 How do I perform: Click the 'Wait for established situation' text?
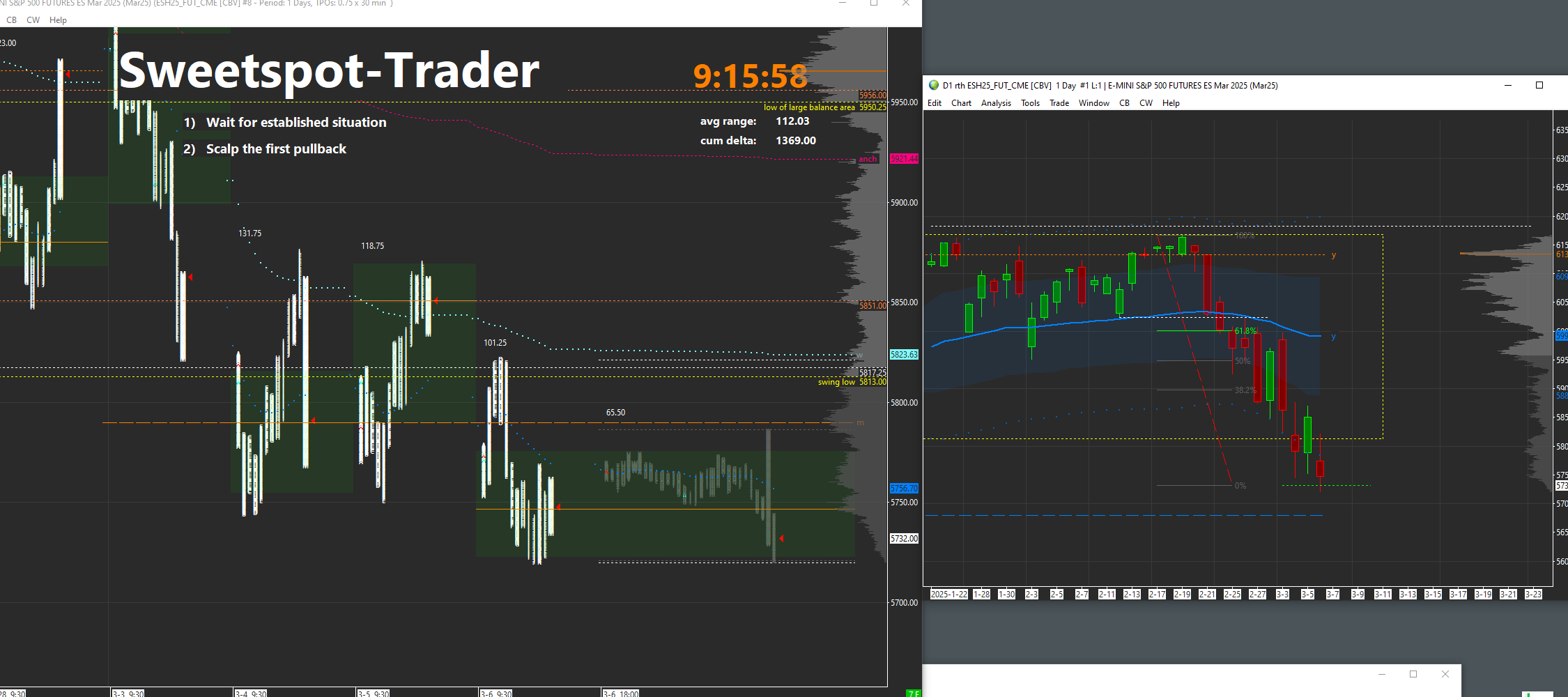tap(296, 123)
